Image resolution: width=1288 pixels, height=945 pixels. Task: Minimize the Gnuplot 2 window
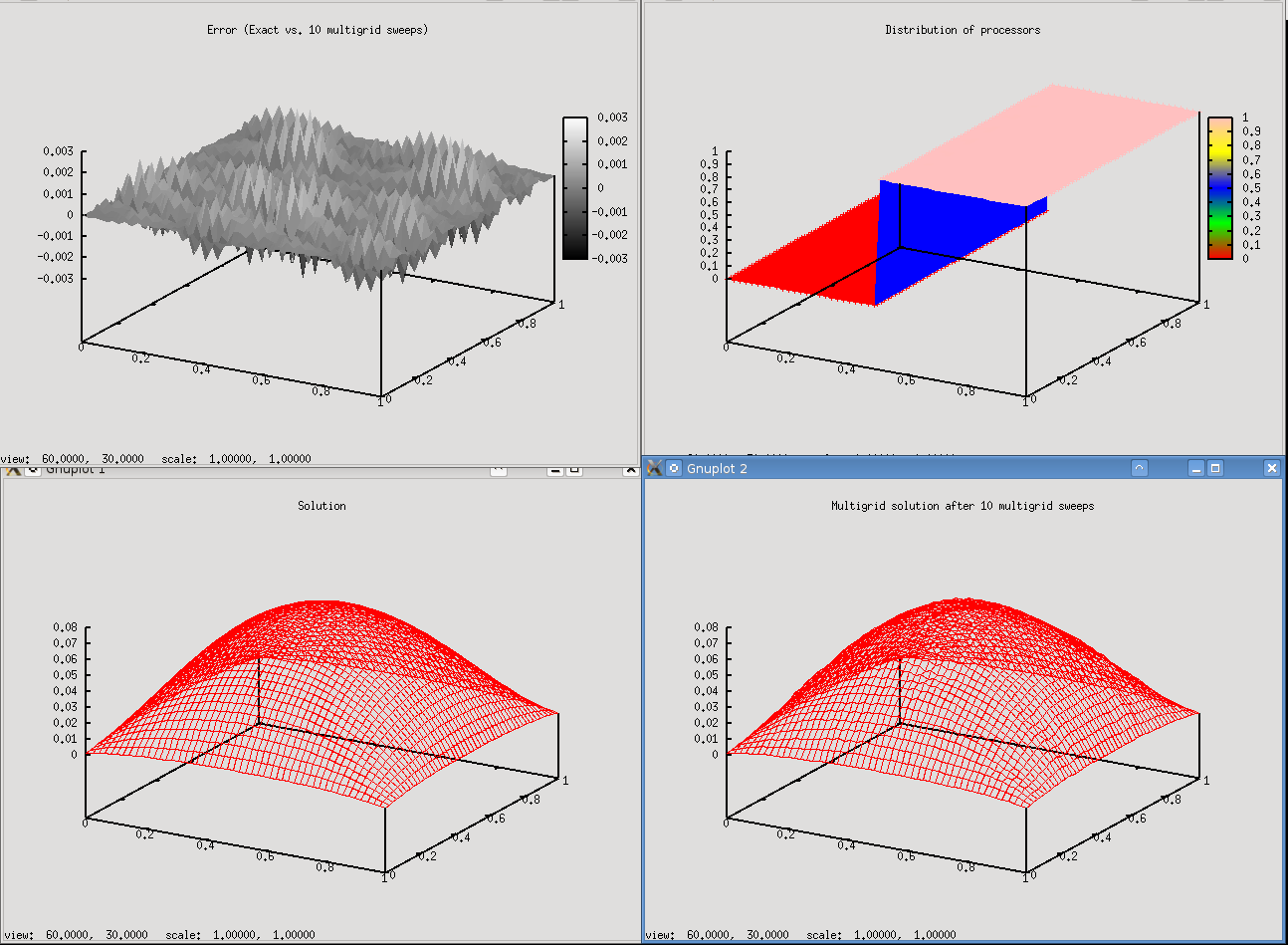pyautogui.click(x=1196, y=468)
